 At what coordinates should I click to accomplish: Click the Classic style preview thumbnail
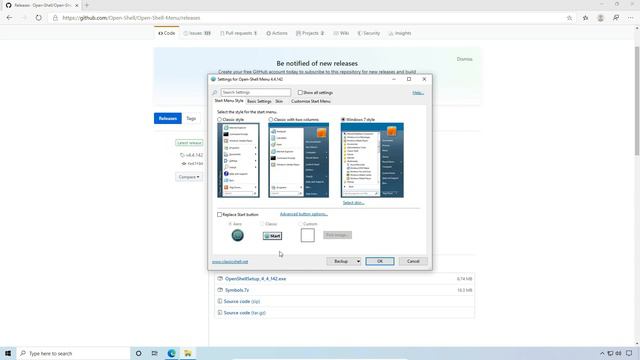pos(238,160)
